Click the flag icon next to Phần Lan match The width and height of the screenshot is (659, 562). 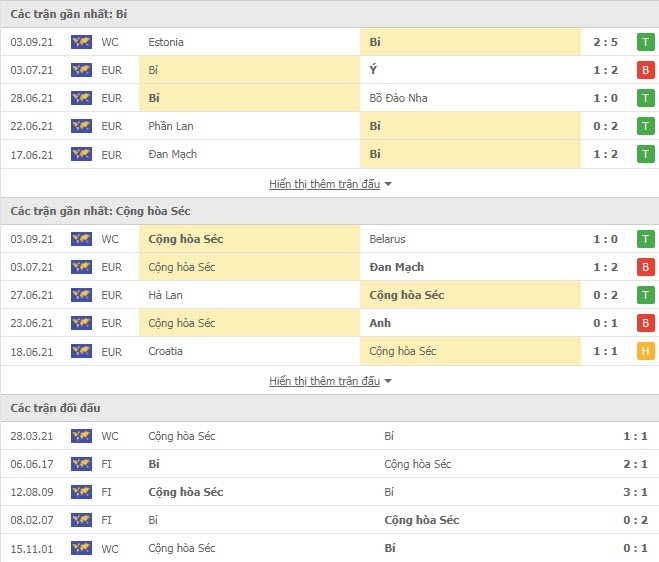(x=81, y=126)
